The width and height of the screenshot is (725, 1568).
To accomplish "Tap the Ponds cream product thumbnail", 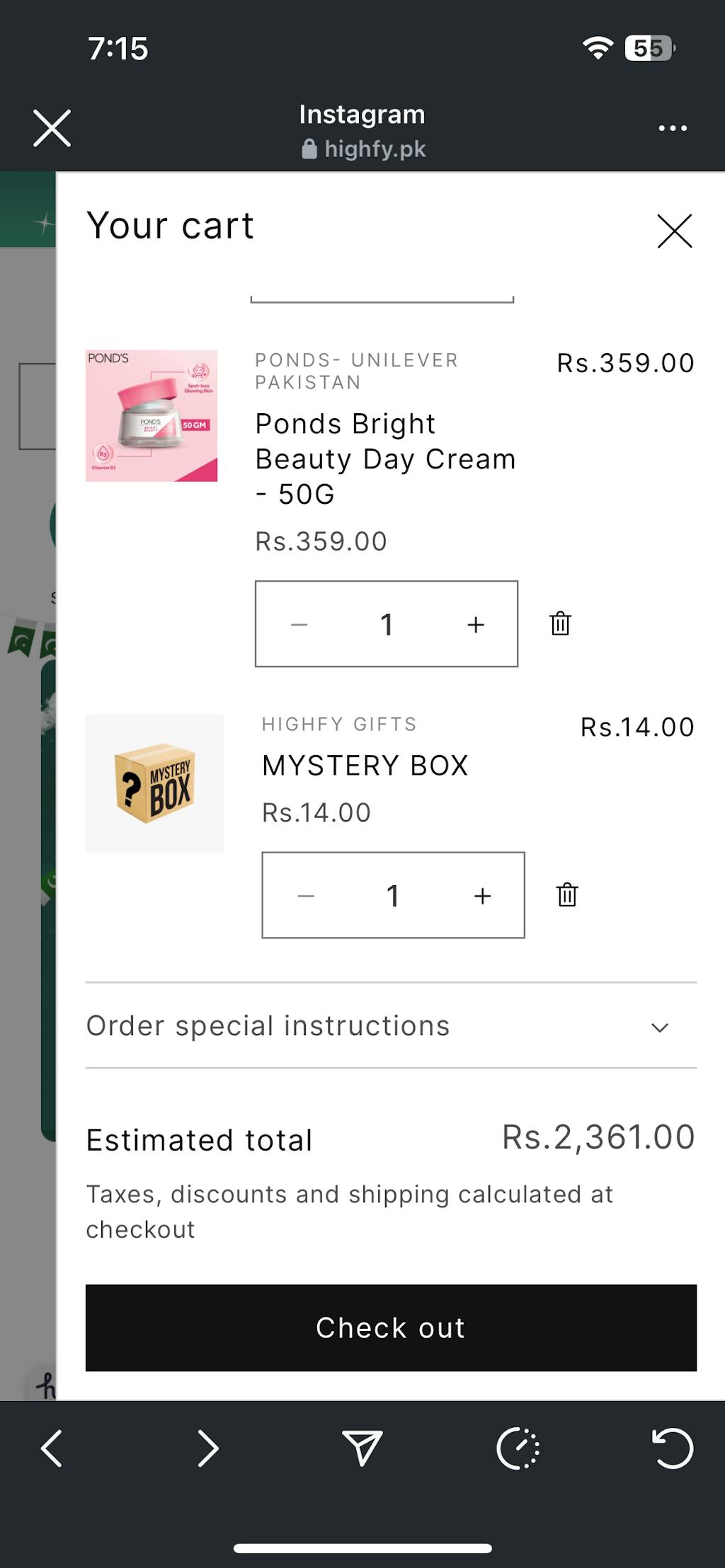I will (x=152, y=415).
